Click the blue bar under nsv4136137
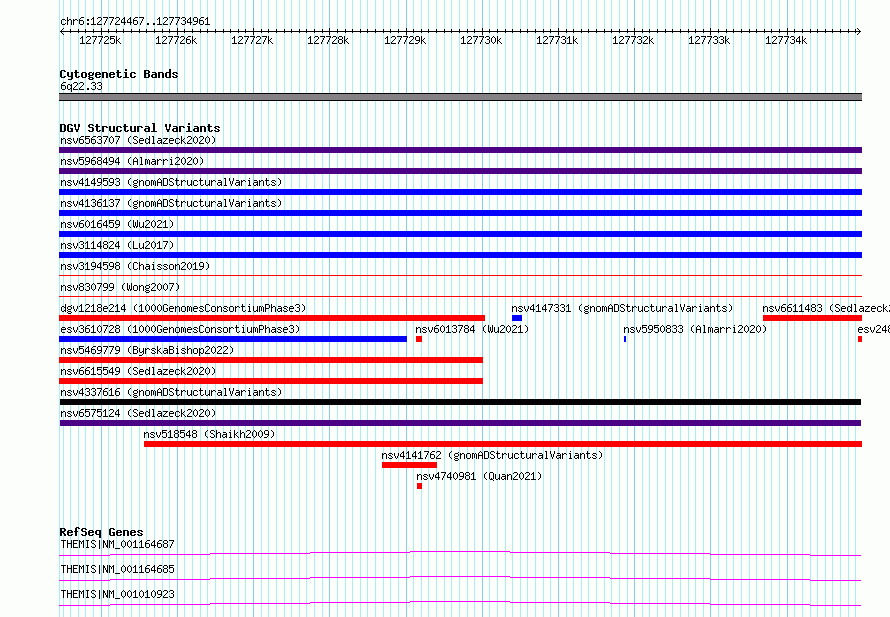Screen dimensions: 890x617 point(460,213)
